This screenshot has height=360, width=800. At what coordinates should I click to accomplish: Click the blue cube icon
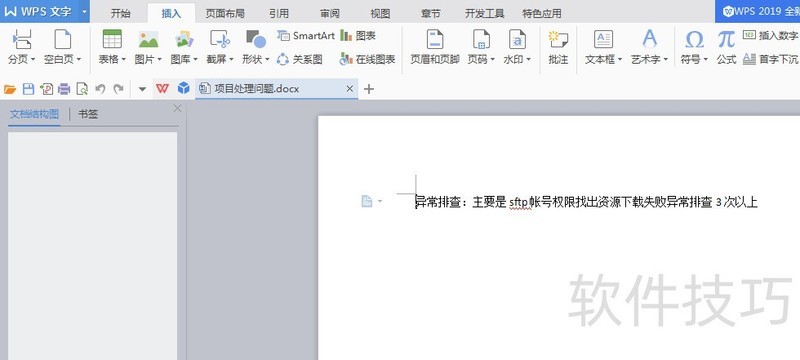[x=183, y=89]
